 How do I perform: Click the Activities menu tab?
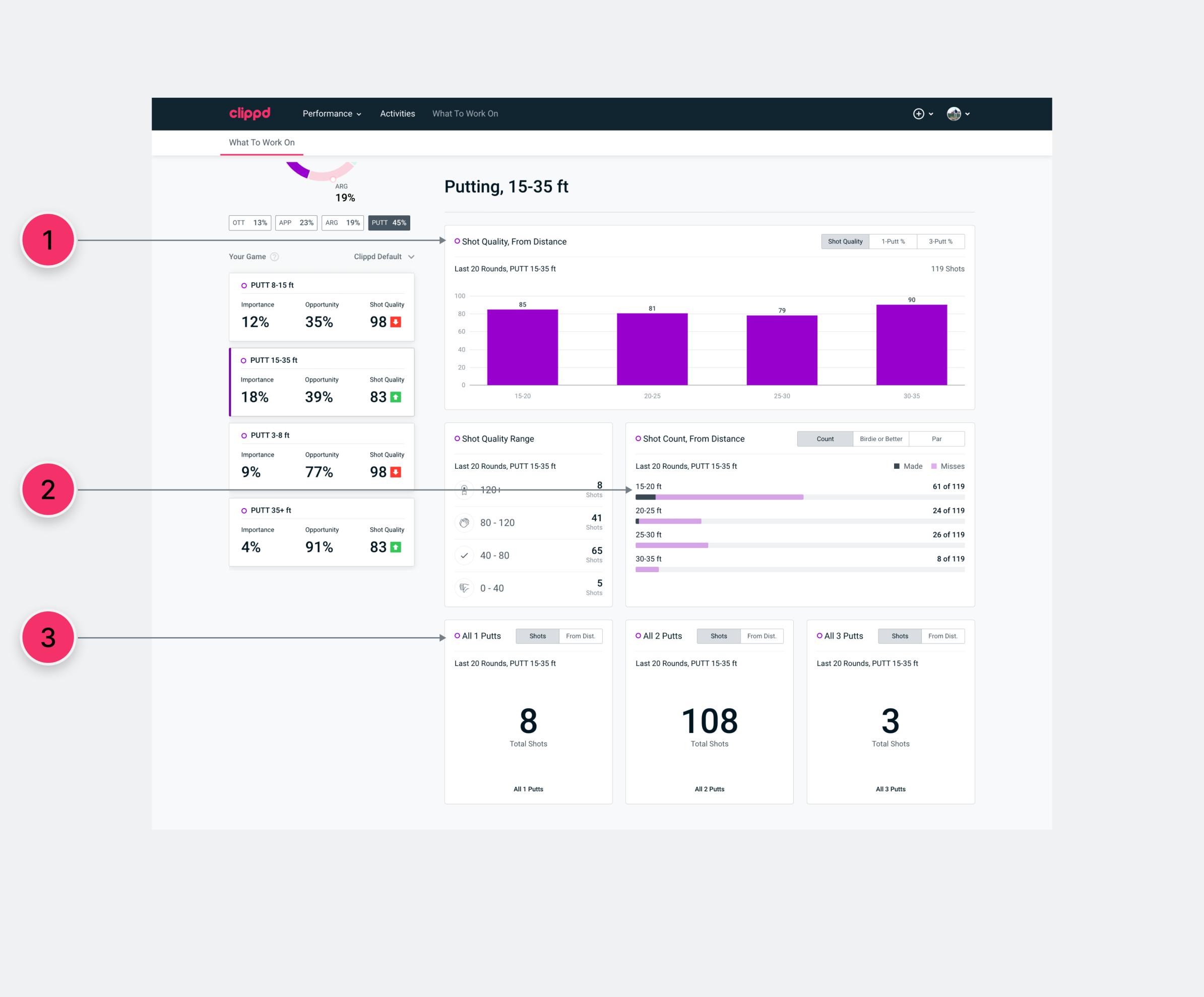(x=397, y=113)
